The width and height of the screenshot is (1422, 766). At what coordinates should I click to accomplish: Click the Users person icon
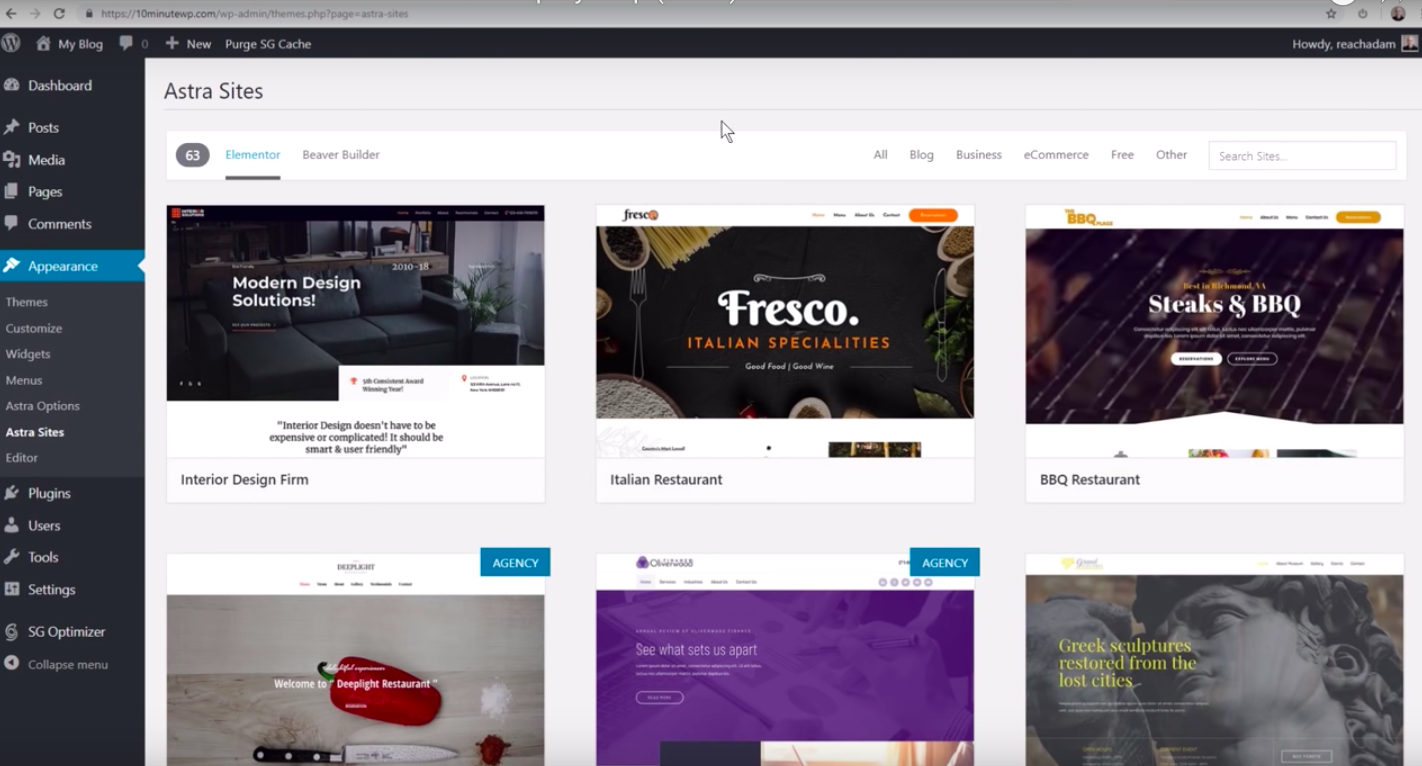click(12, 525)
